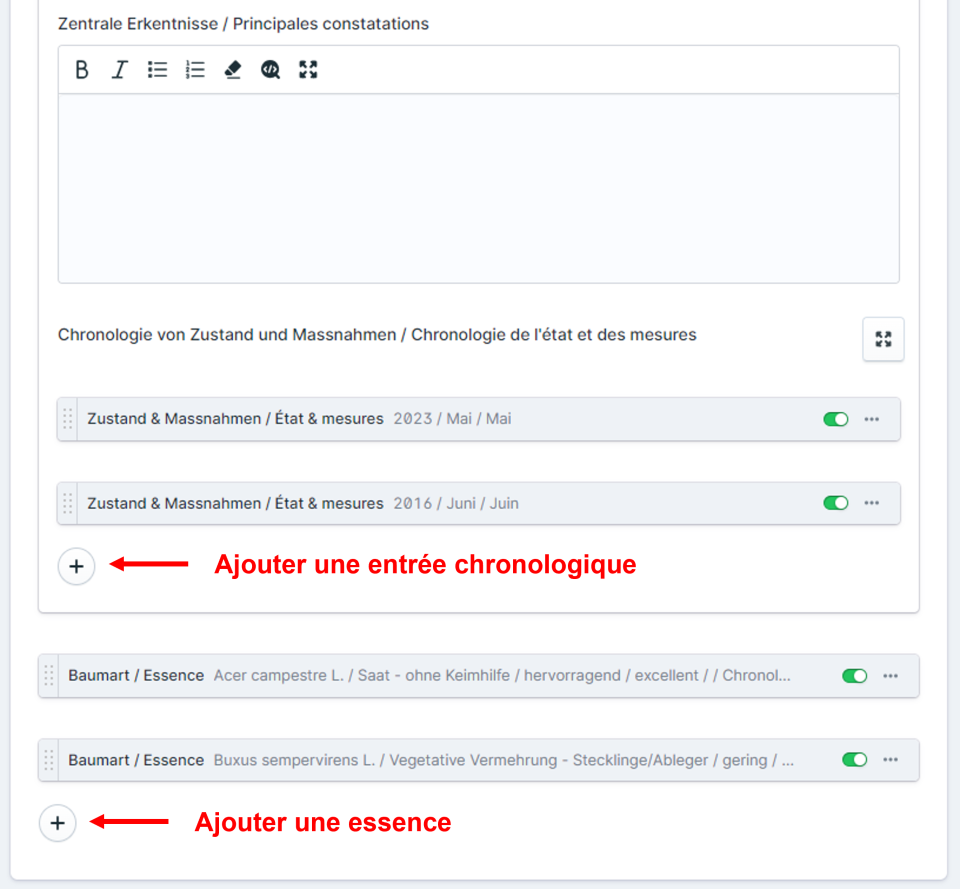Open more options for Buxus sempervirens
Screen dimensions: 960x889
pyautogui.click(x=890, y=760)
